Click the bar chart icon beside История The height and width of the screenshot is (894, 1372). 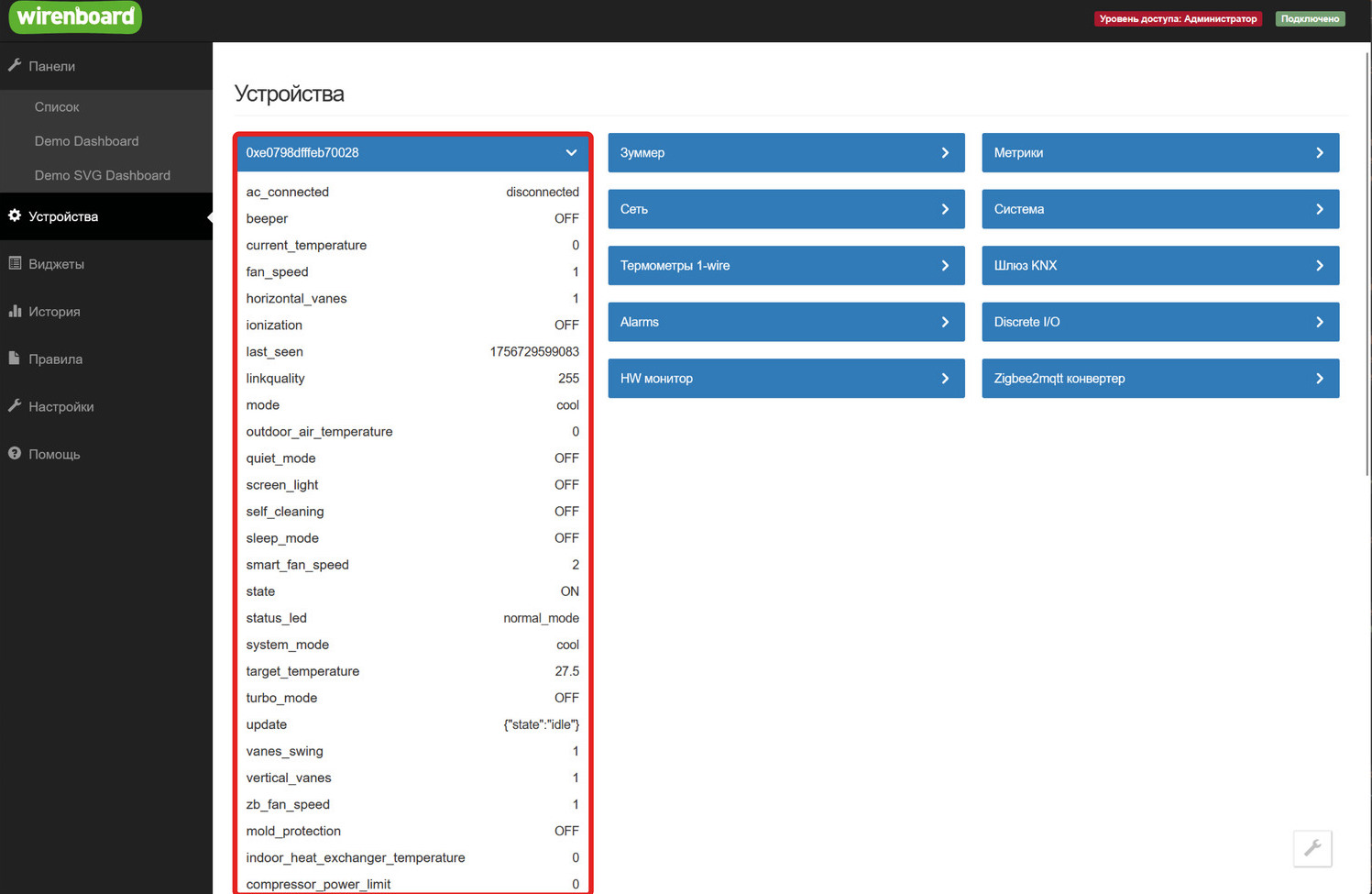(x=15, y=311)
